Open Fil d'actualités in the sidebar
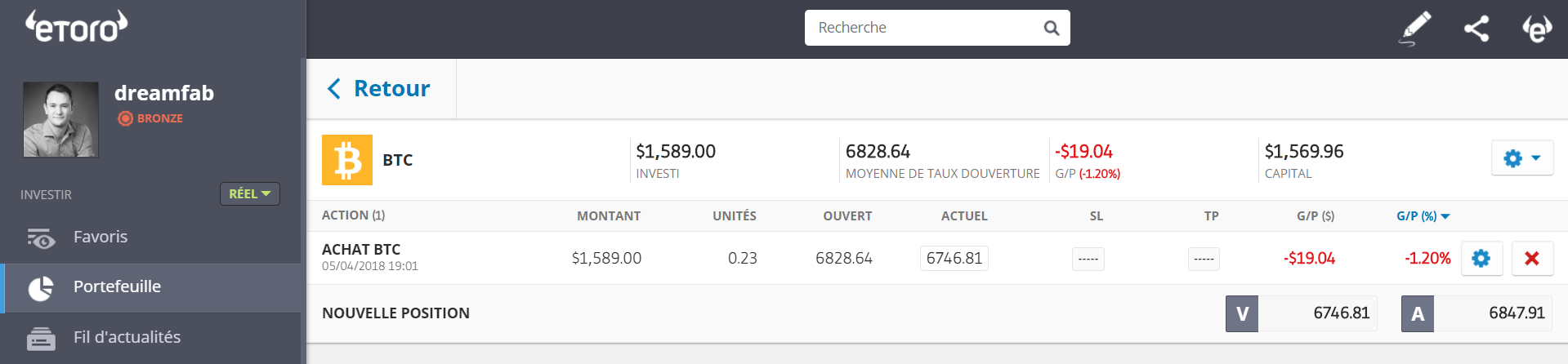The image size is (1568, 364). click(127, 337)
